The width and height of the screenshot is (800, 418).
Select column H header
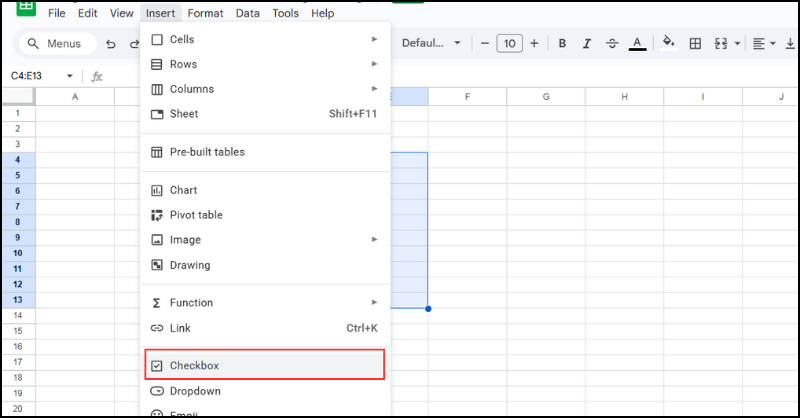[x=624, y=96]
